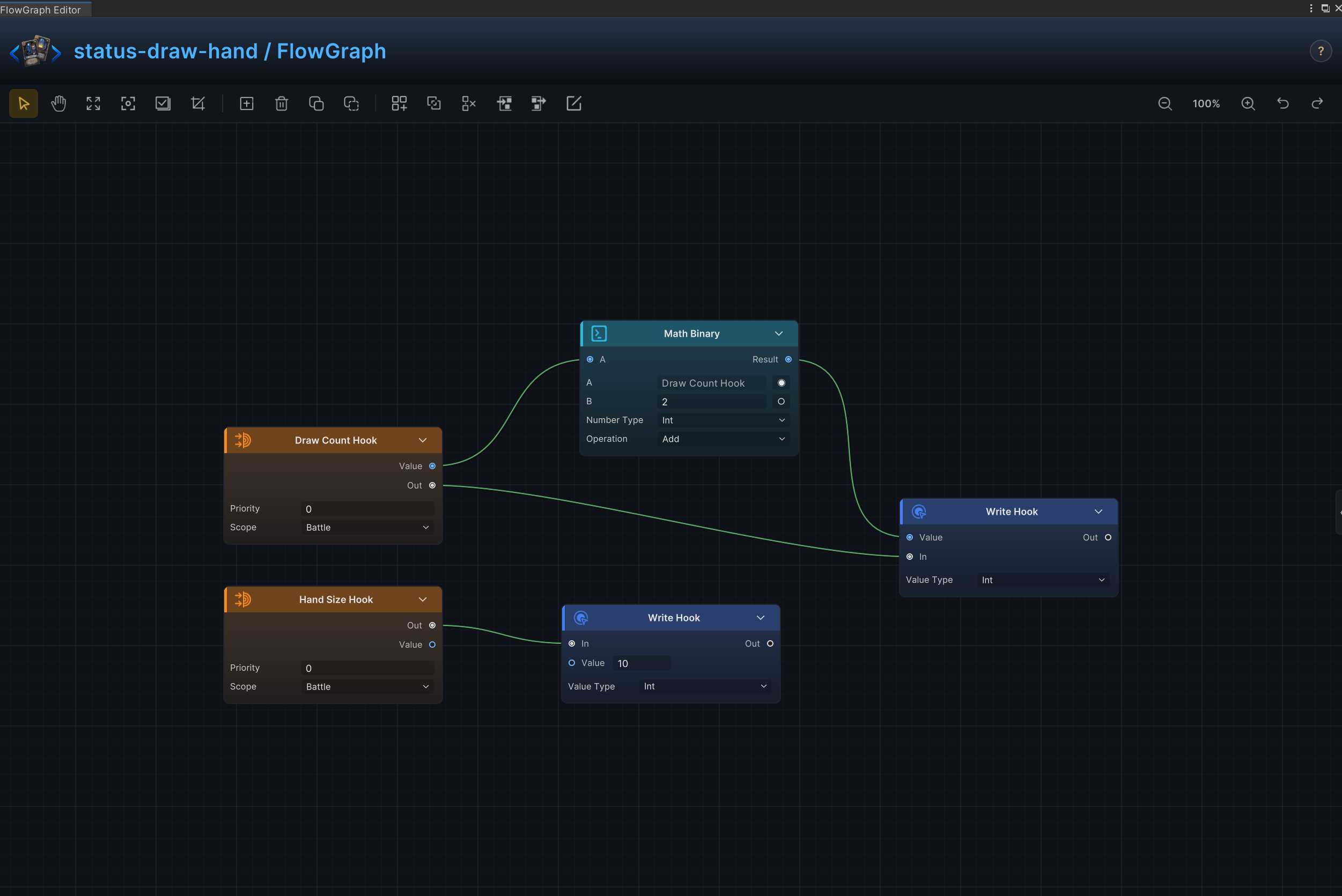Zoom out with the magnifier minus icon
Viewport: 1342px width, 896px height.
(1165, 103)
